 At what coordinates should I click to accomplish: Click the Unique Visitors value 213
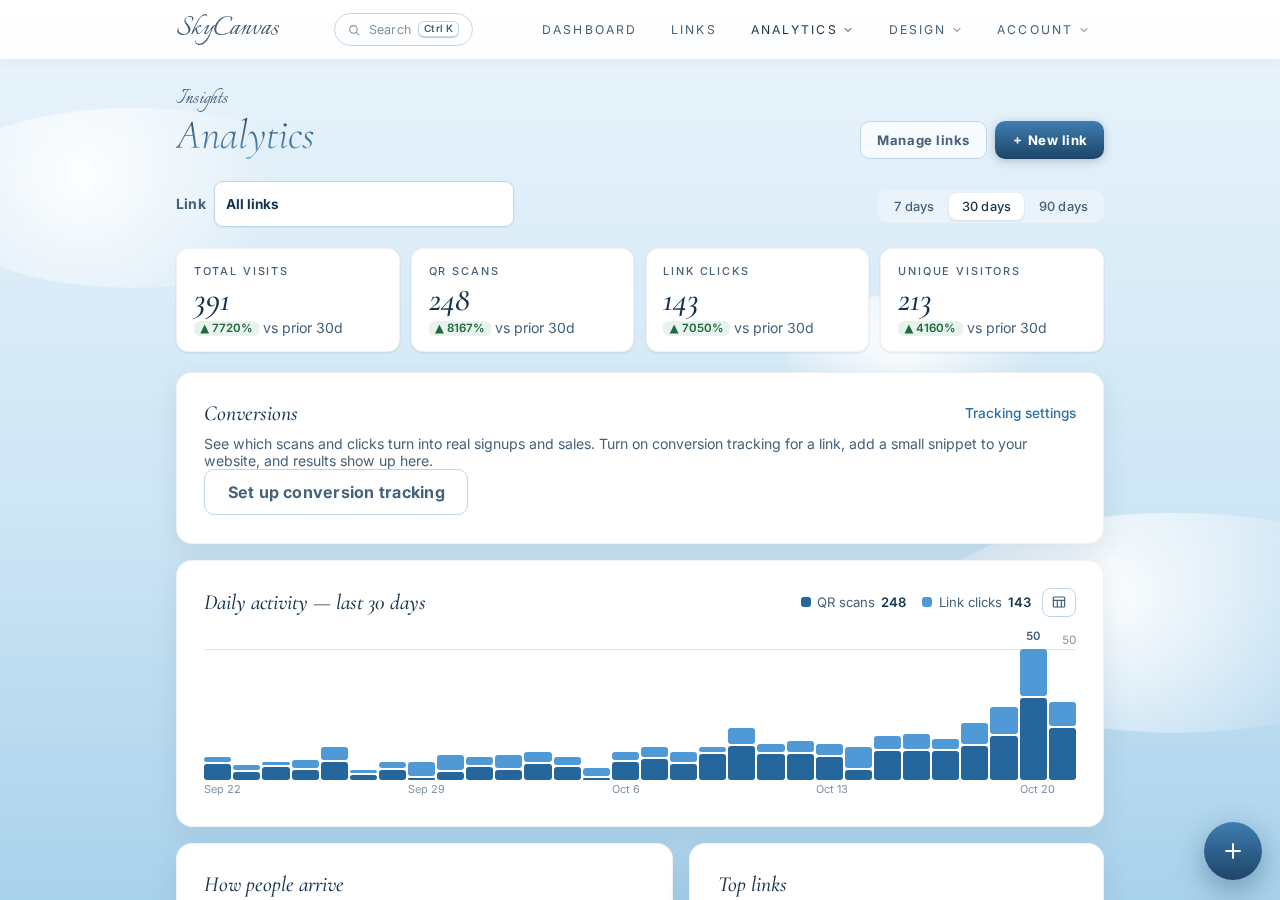(x=914, y=301)
